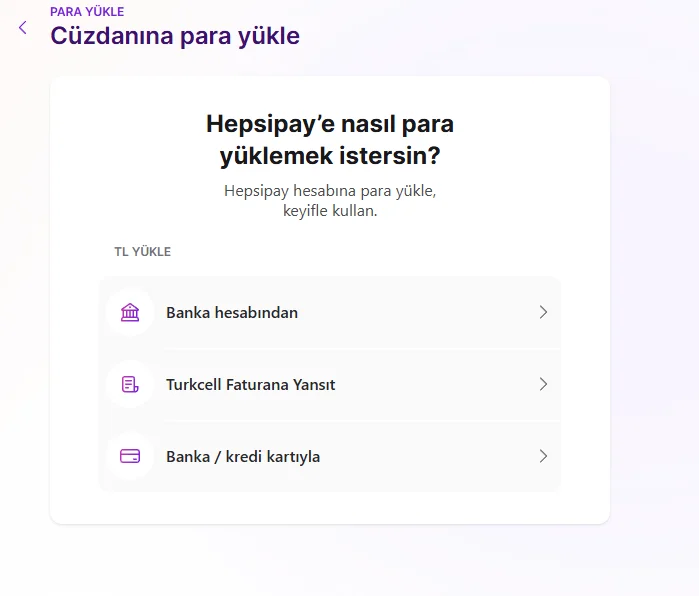Go back using the left arrow

(x=23, y=28)
